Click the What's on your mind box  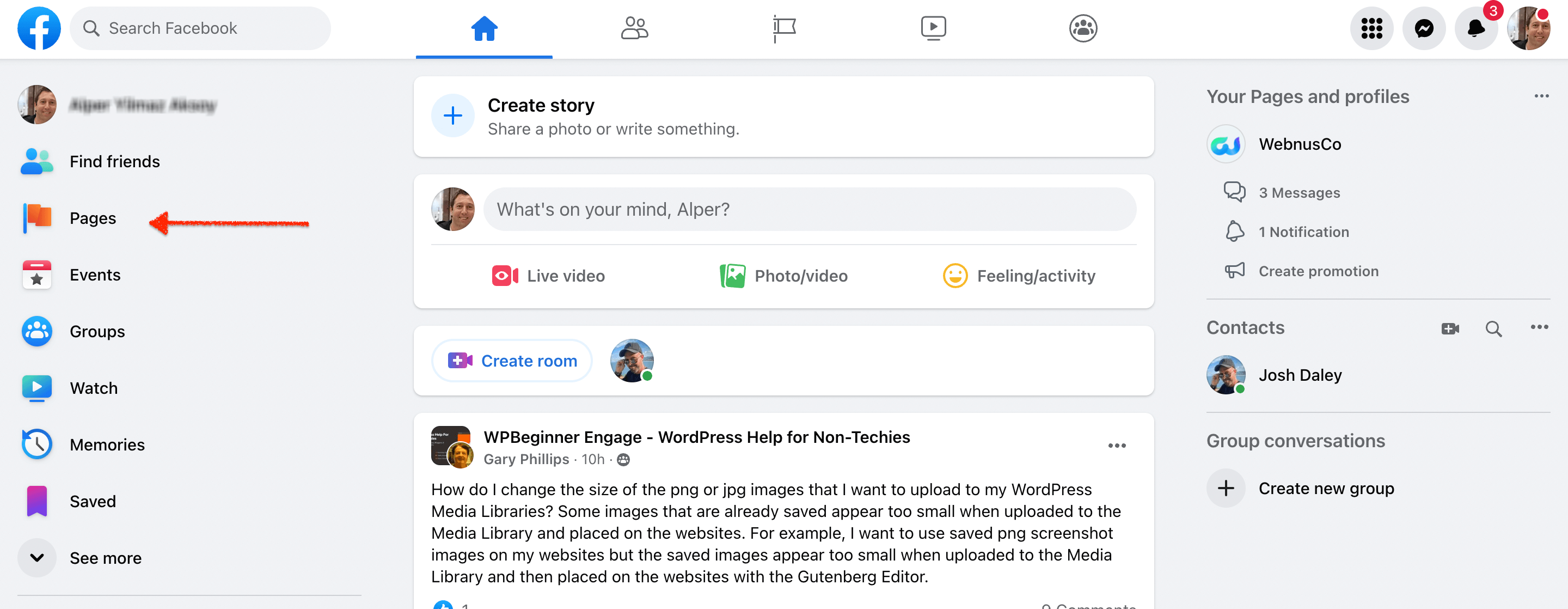click(x=810, y=209)
